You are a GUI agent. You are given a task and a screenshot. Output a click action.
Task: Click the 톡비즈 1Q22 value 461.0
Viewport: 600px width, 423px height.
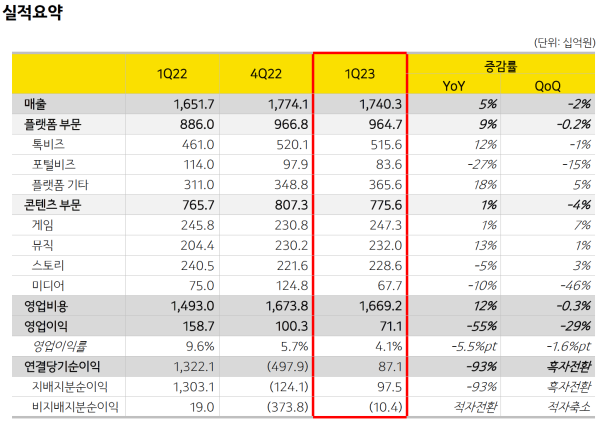pos(198,145)
